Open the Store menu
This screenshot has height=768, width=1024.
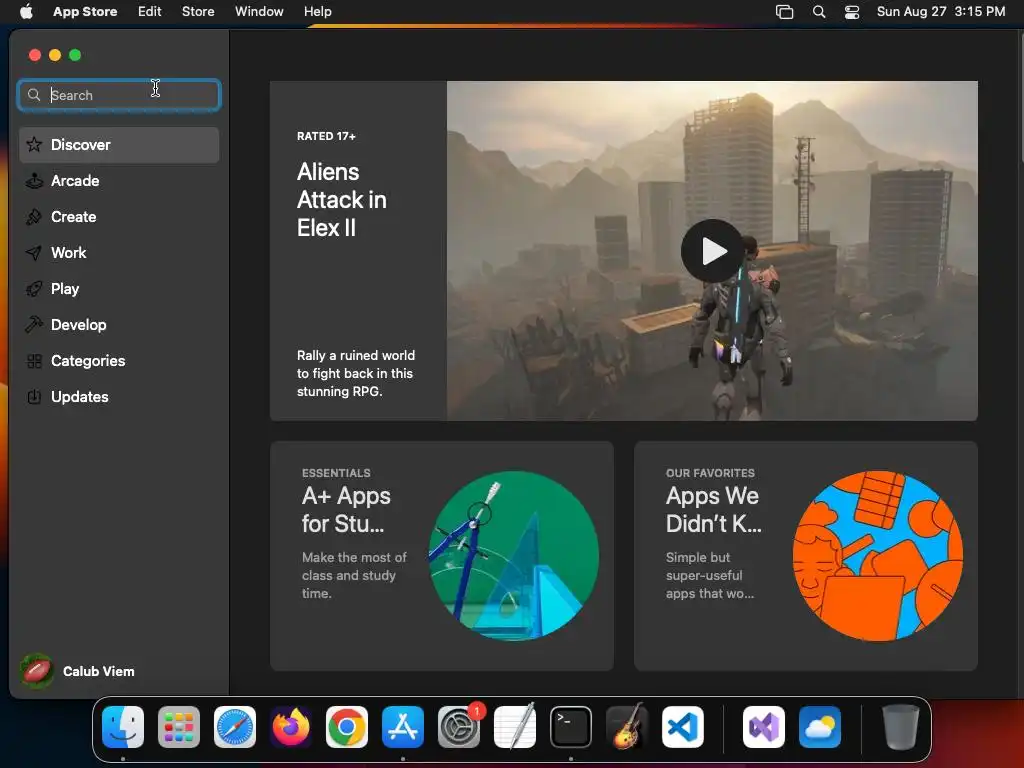coord(198,11)
